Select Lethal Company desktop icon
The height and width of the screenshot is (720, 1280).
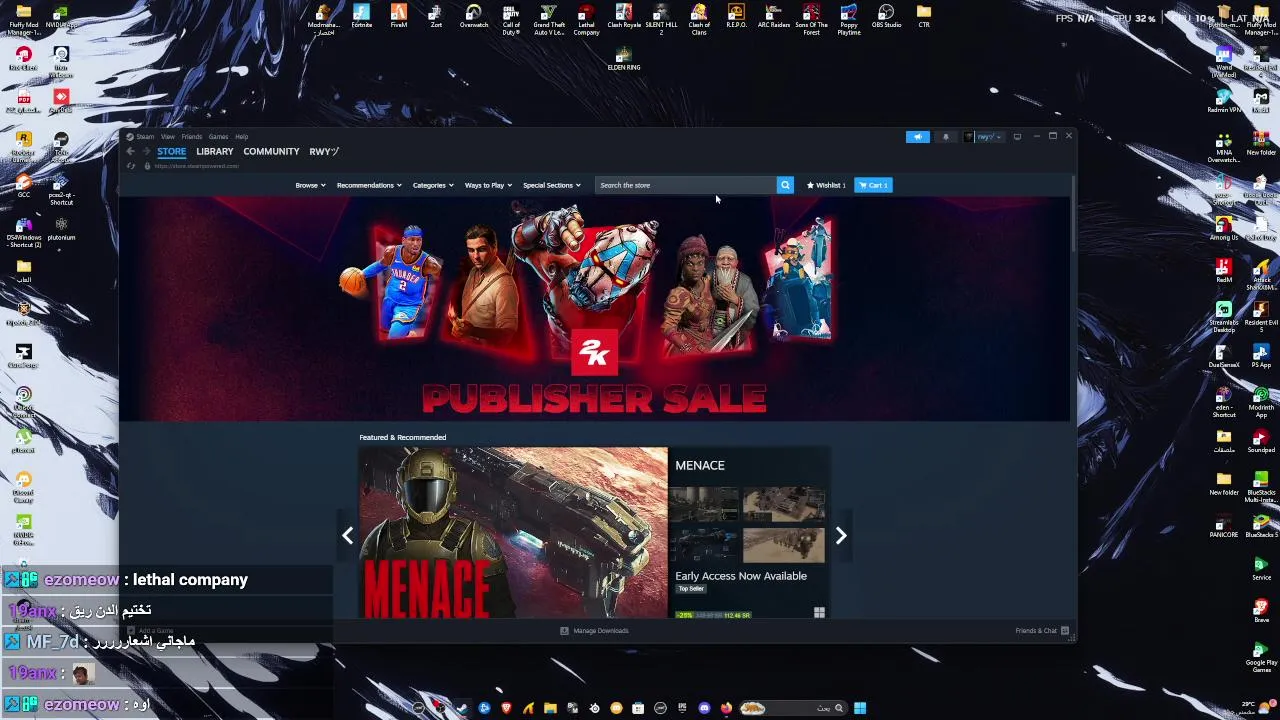coord(586,20)
